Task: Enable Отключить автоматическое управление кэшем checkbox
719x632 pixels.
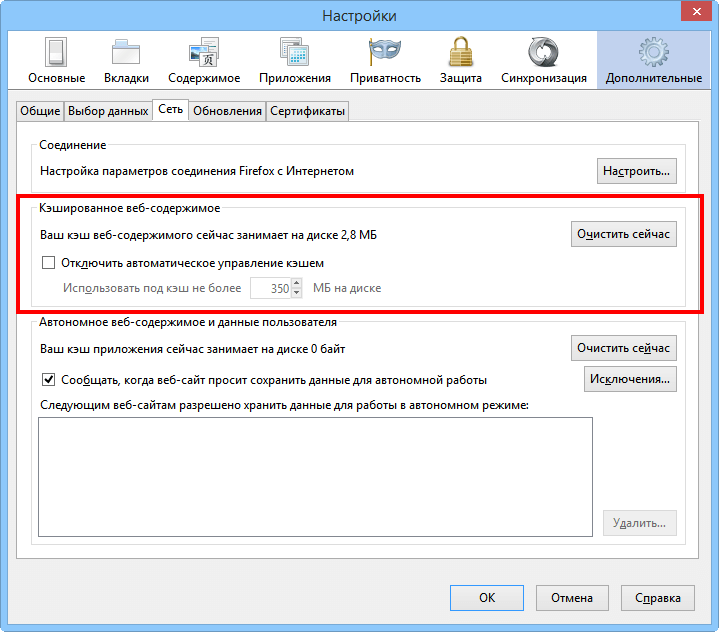Action: tap(48, 263)
